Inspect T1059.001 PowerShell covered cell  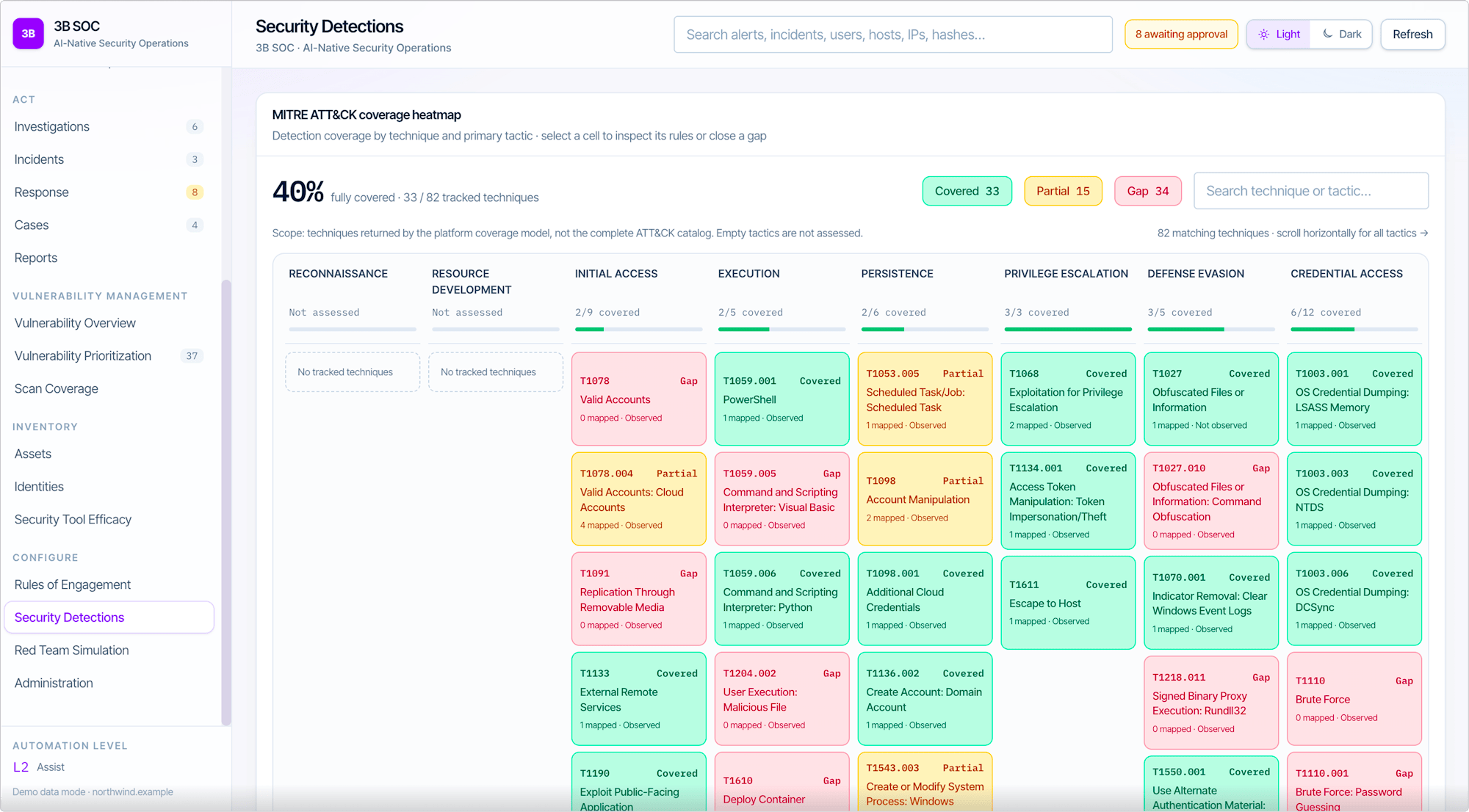(782, 399)
